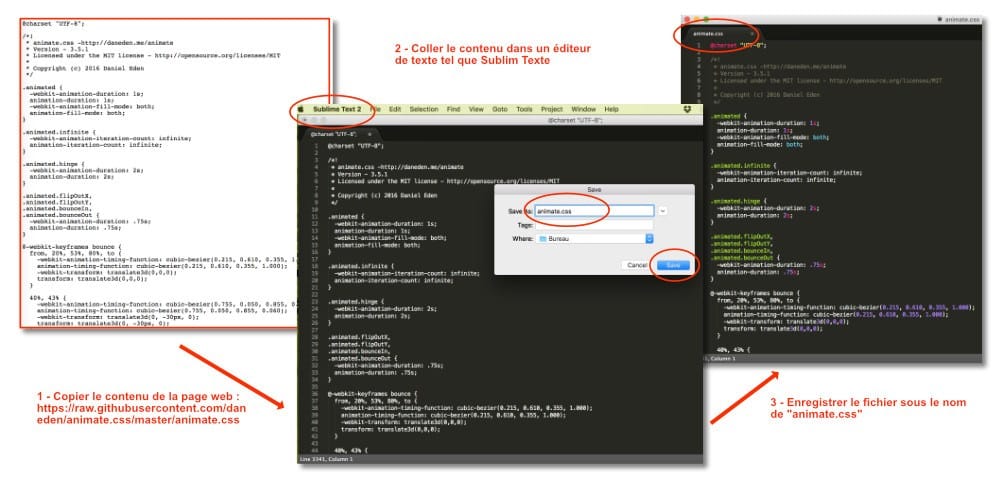Open the Sublime Text 2 application menu
Image resolution: width=1000 pixels, height=483 pixels.
pos(337,109)
